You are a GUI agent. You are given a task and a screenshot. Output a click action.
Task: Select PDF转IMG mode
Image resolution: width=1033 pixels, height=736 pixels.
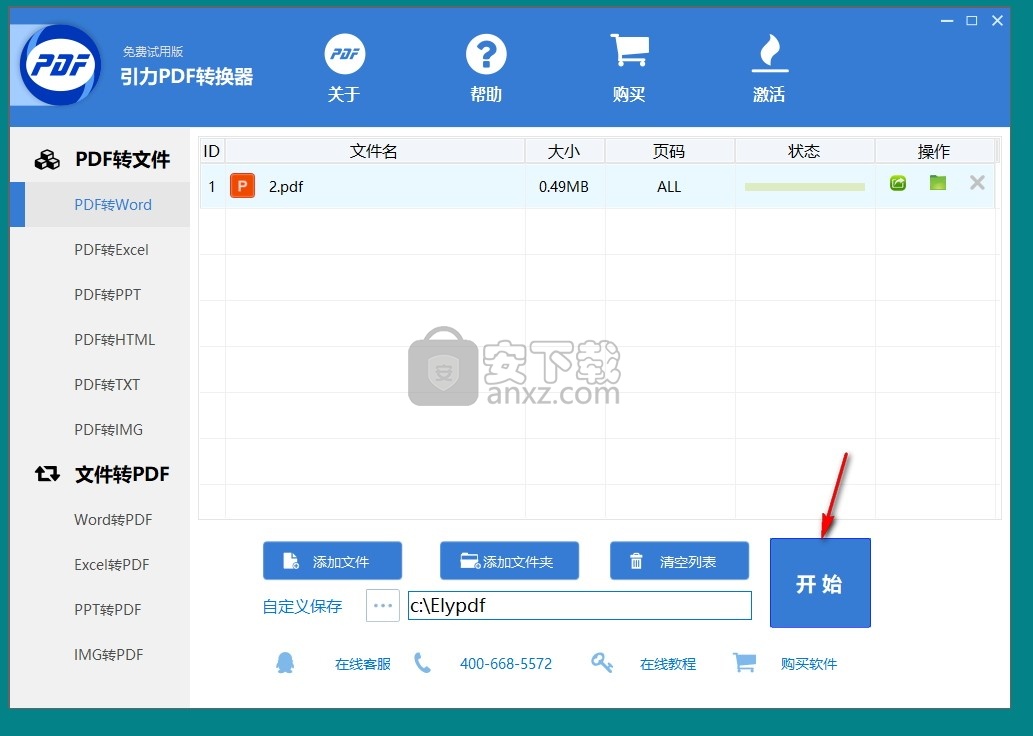pos(109,430)
